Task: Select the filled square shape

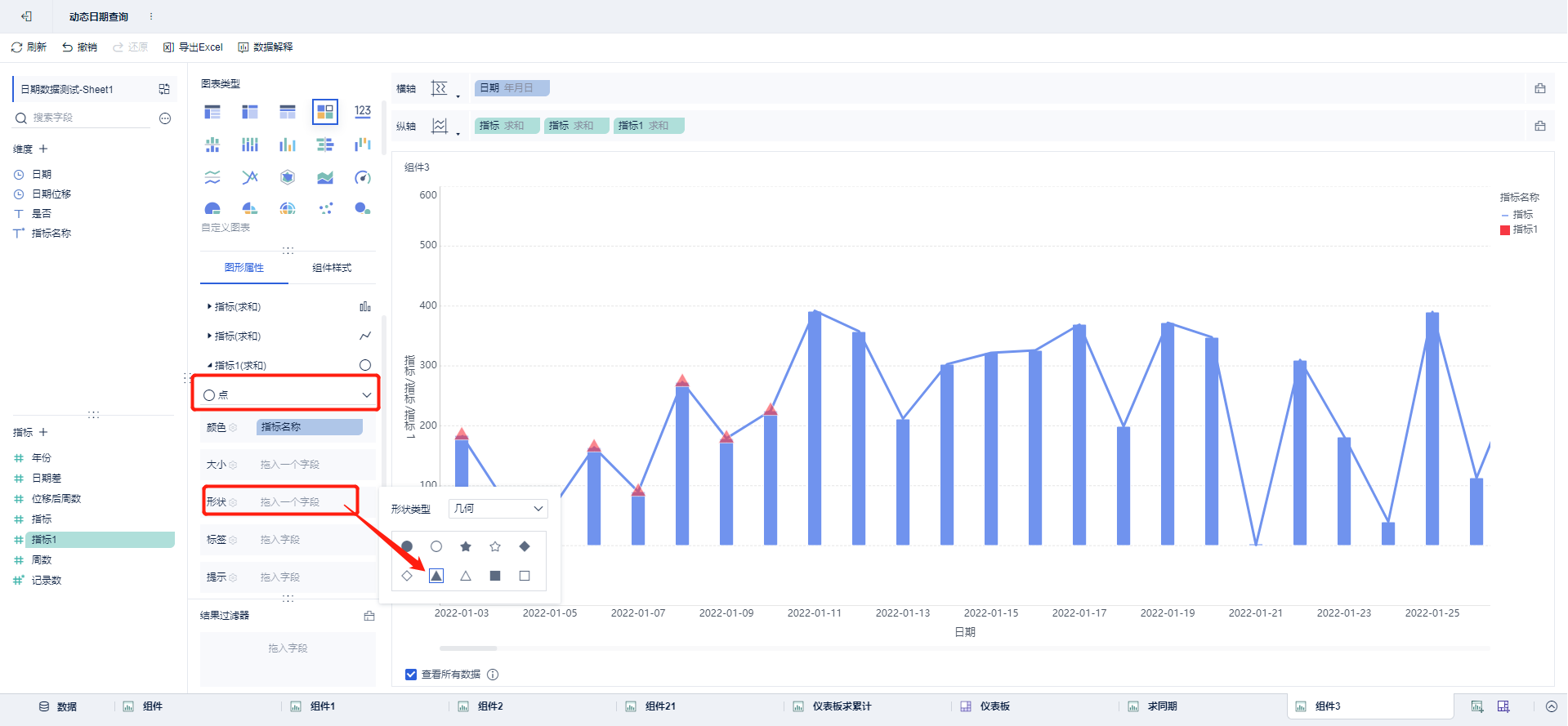Action: 495,576
